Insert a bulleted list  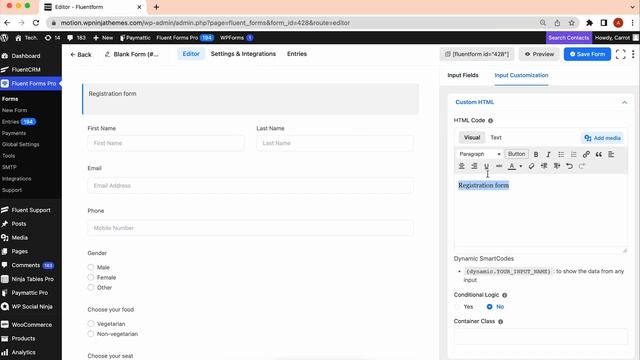[x=561, y=154]
